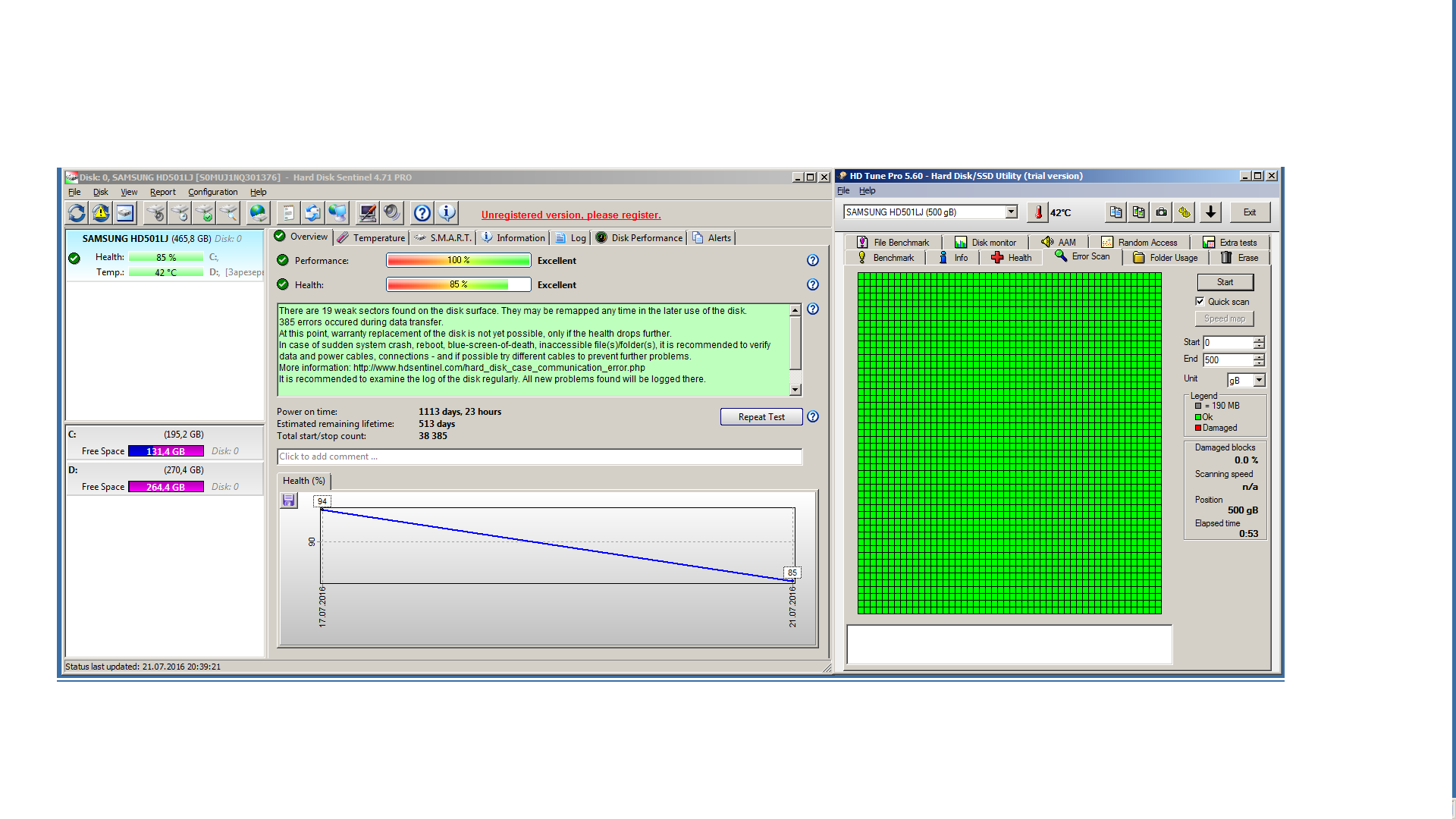Uncheck the Quick scan checkbox
1456x819 pixels.
point(1200,301)
